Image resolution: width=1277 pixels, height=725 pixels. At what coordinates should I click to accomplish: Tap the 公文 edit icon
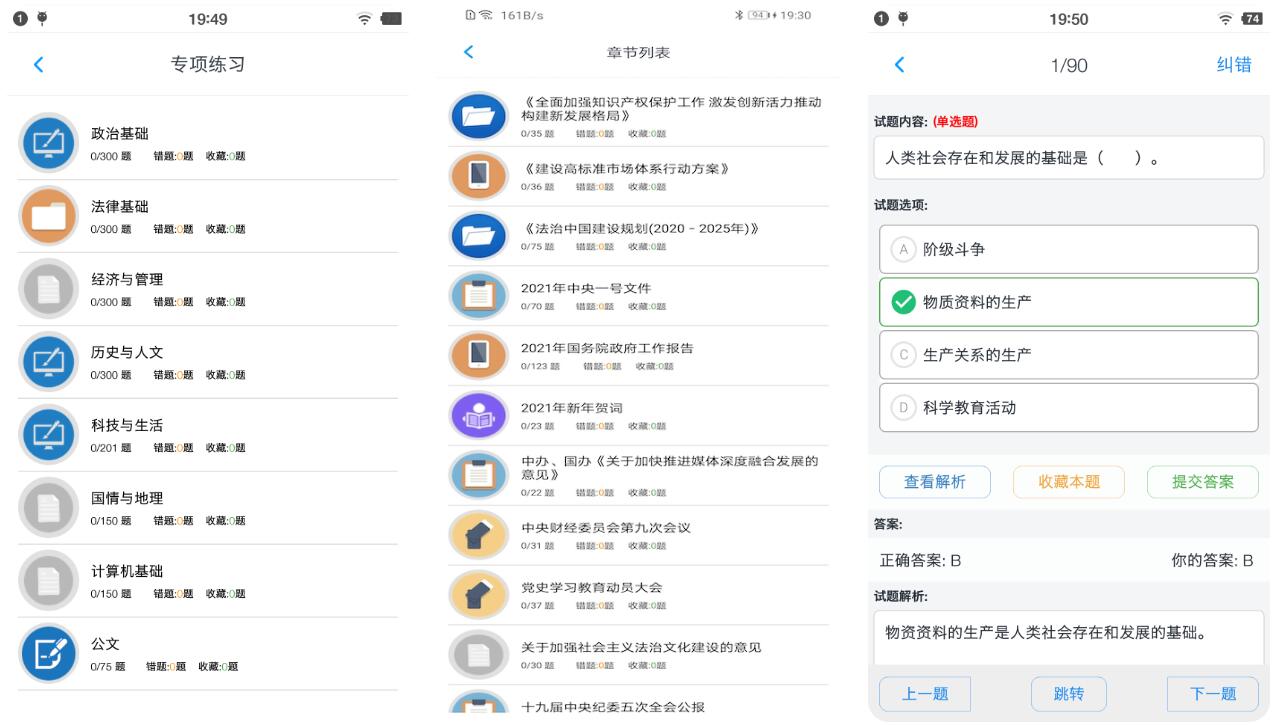[x=48, y=653]
